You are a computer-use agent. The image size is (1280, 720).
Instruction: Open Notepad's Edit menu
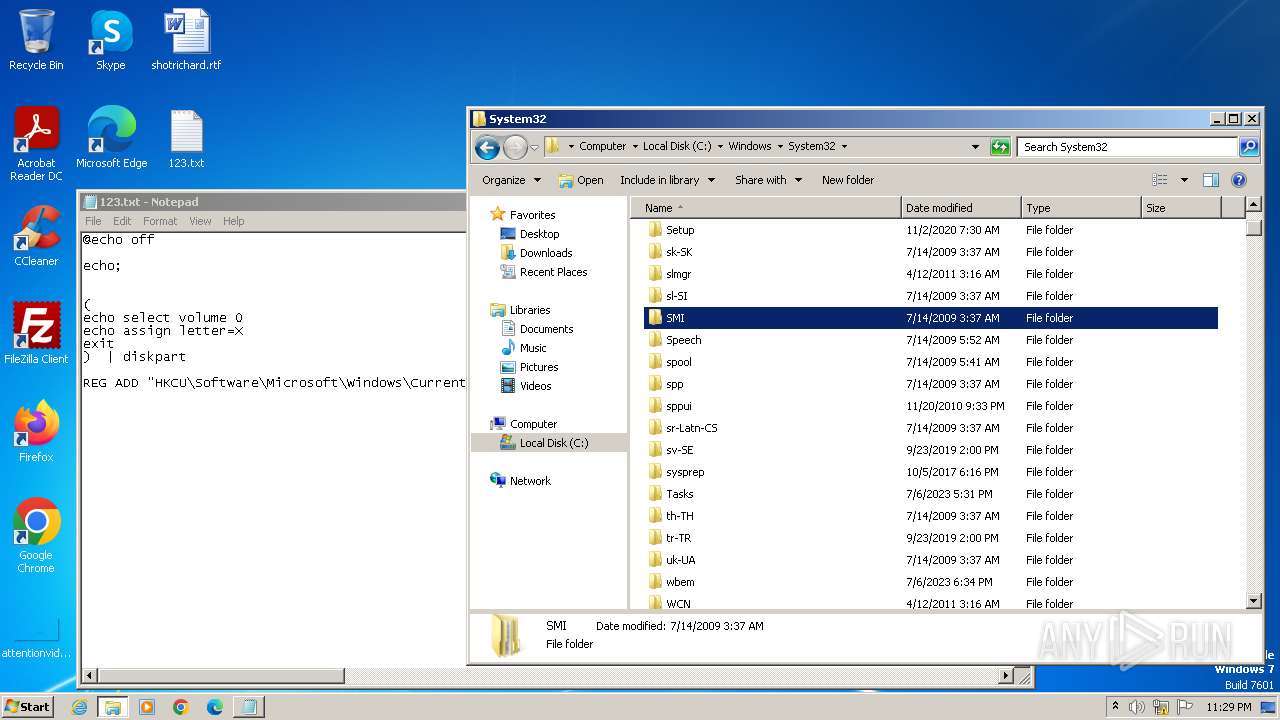(122, 221)
